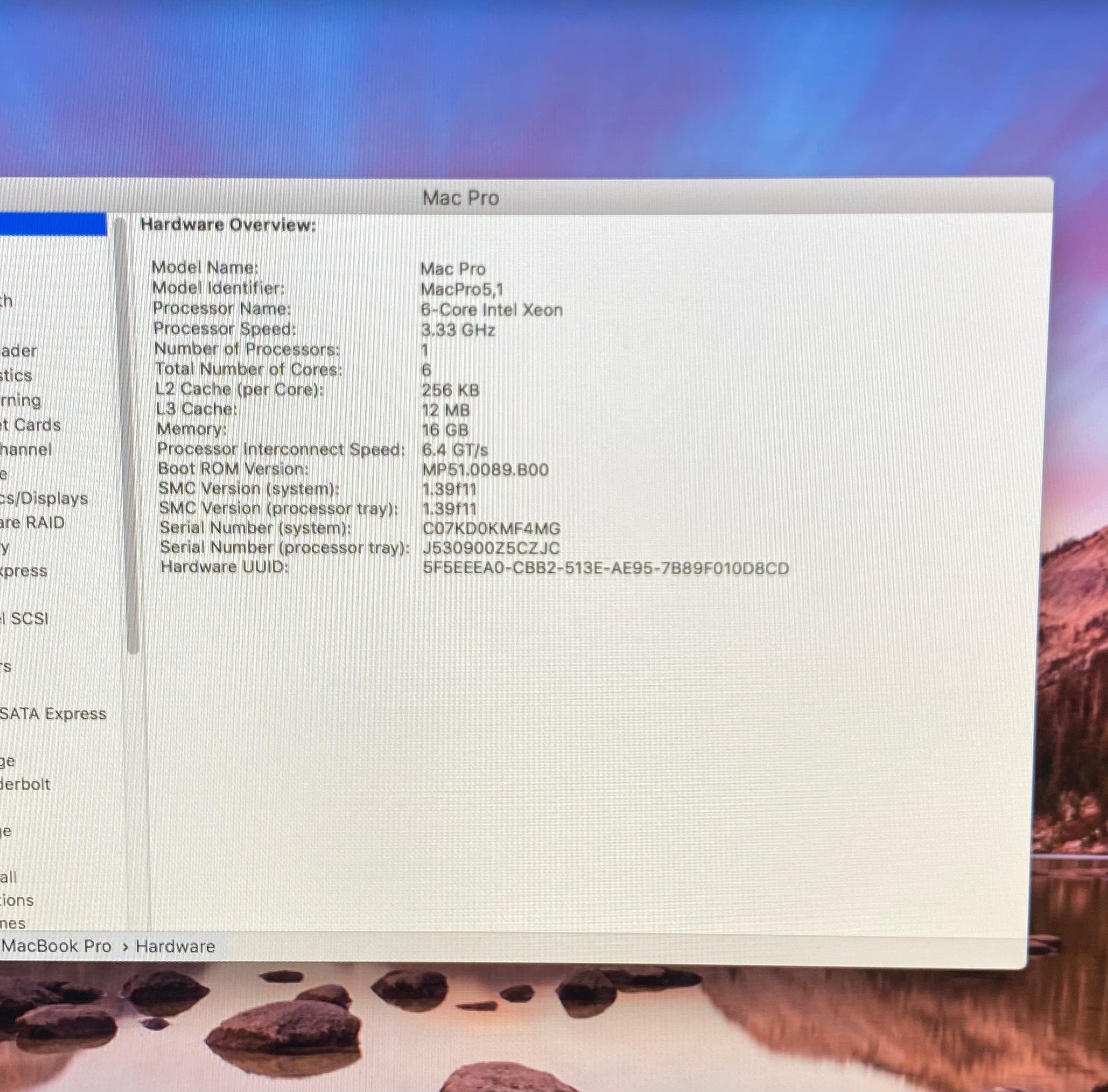The image size is (1108, 1092).
Task: Select the Cards item in sidebar
Action: (x=30, y=425)
